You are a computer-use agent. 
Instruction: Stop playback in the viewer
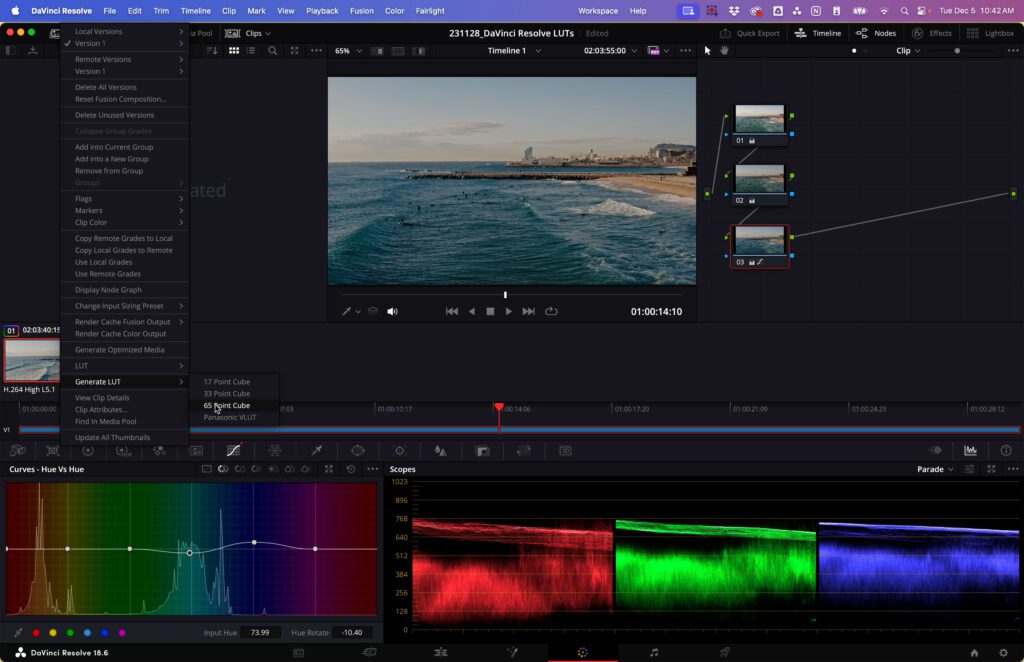pos(490,311)
